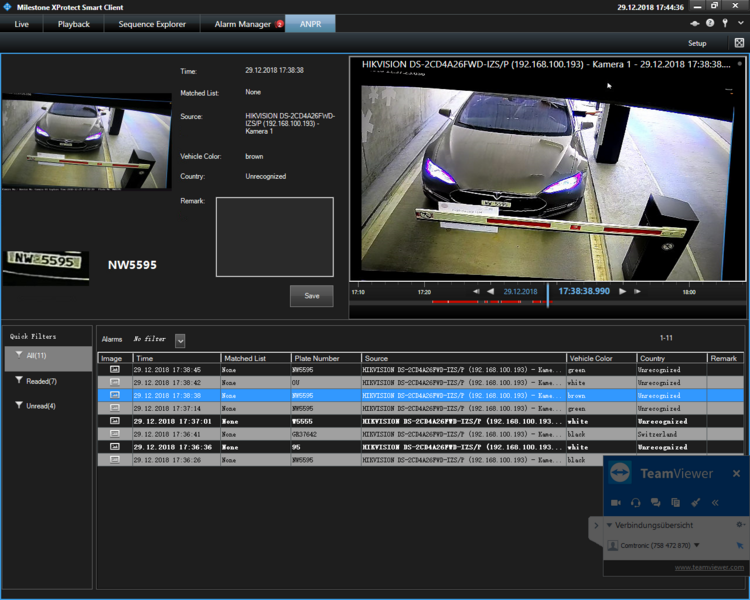750x600 pixels.
Task: Click image icon of selected 17:38:38 row
Action: (x=115, y=395)
